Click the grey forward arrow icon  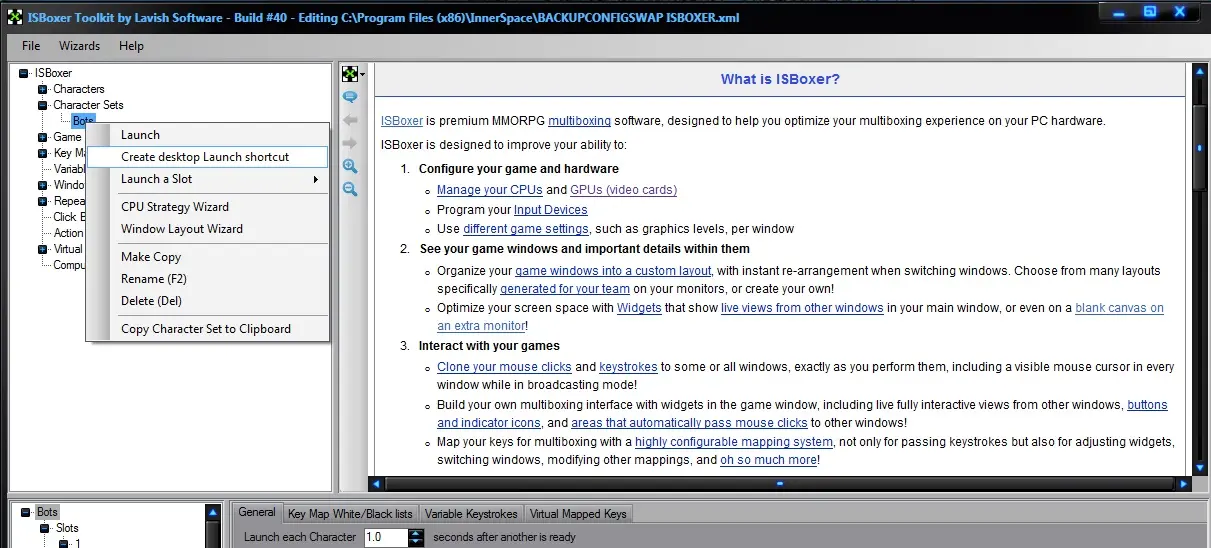click(350, 143)
